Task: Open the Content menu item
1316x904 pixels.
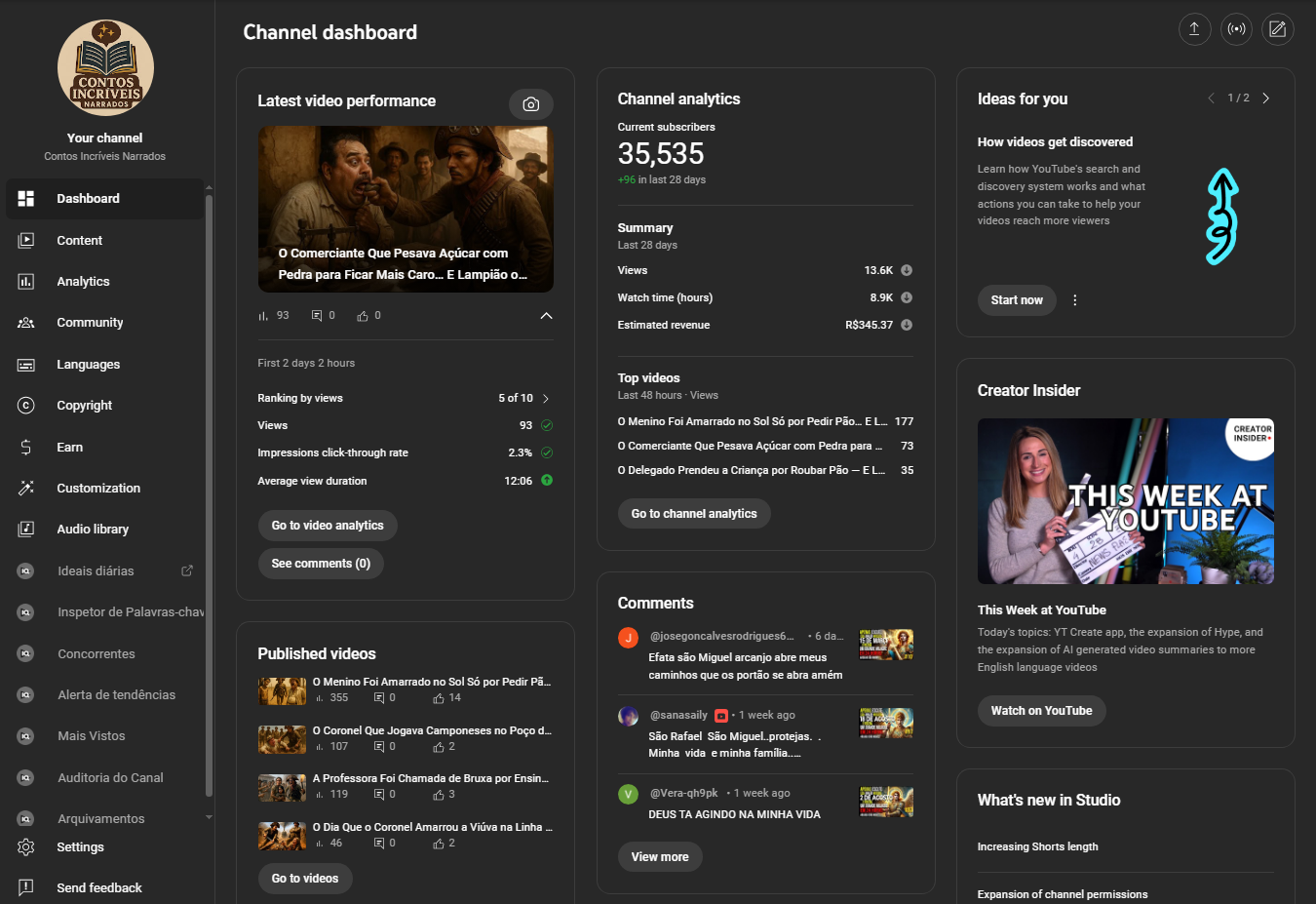Action: coord(79,241)
